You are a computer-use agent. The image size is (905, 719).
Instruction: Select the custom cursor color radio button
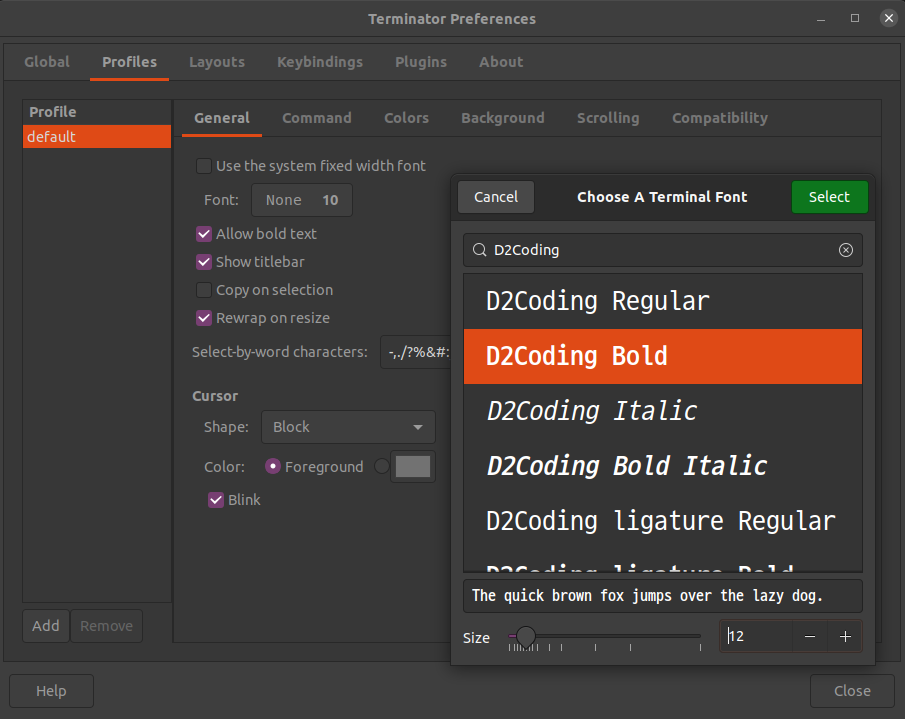tap(382, 466)
